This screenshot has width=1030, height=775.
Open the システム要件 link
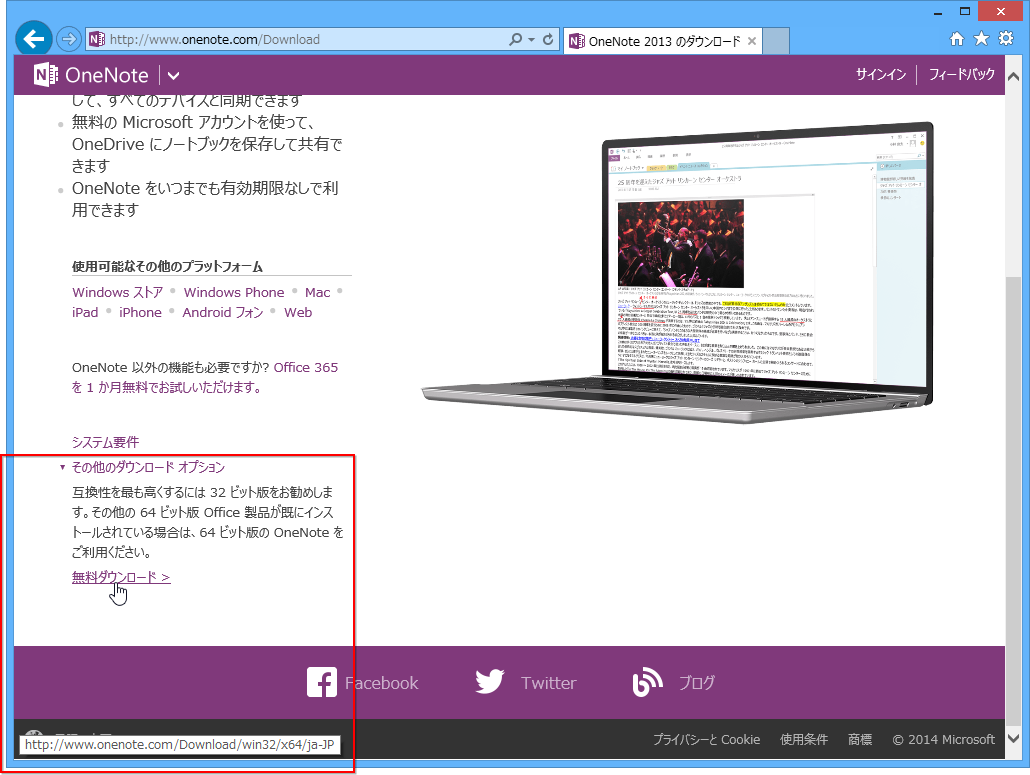105,441
